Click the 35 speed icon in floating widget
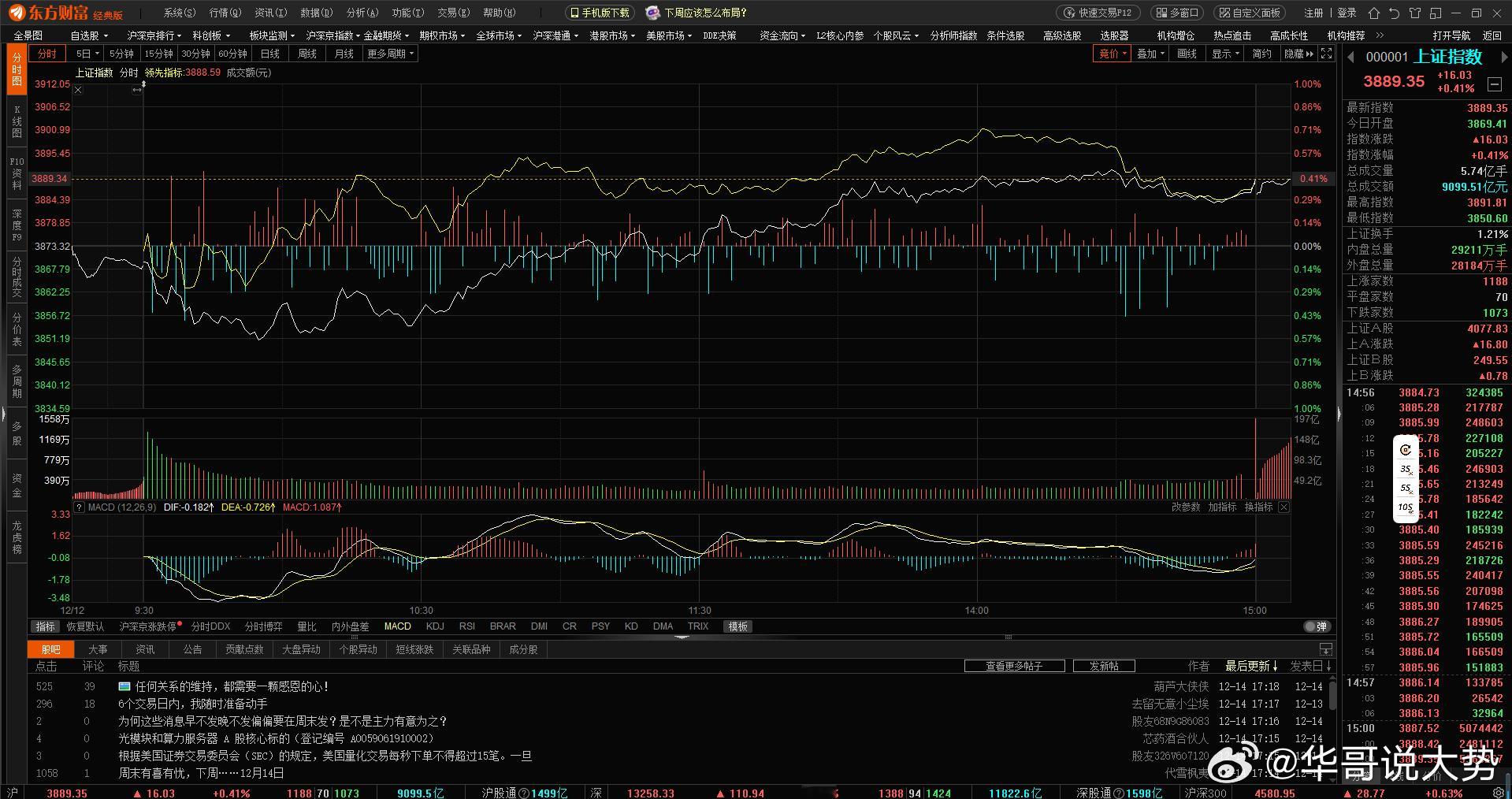1512x799 pixels. (1406, 469)
